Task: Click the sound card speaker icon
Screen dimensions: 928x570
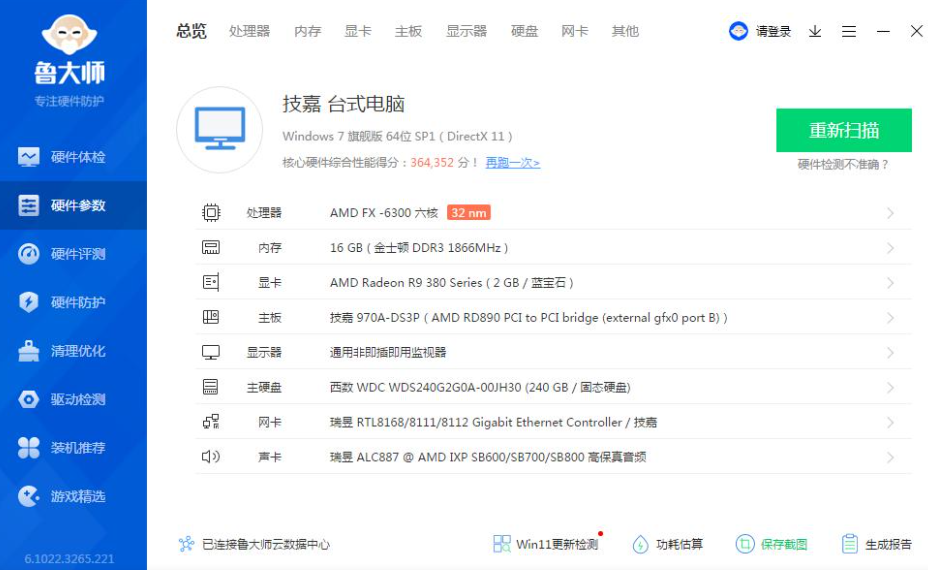Action: pos(211,456)
